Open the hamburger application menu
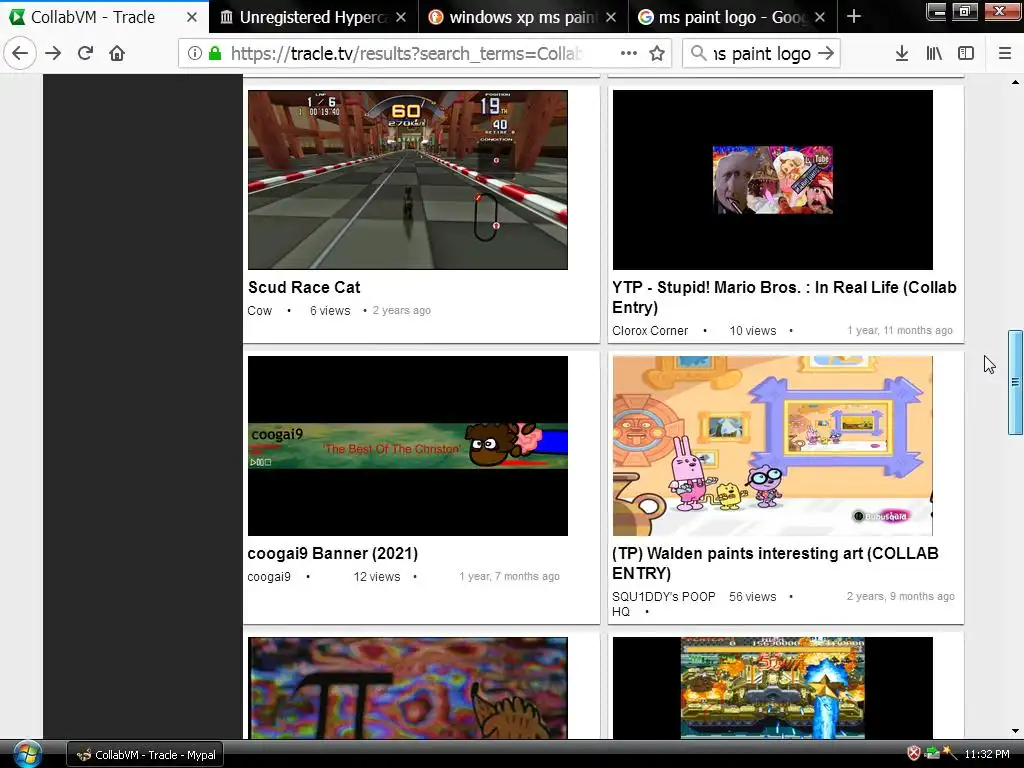The width and height of the screenshot is (1024, 768). [x=1005, y=54]
